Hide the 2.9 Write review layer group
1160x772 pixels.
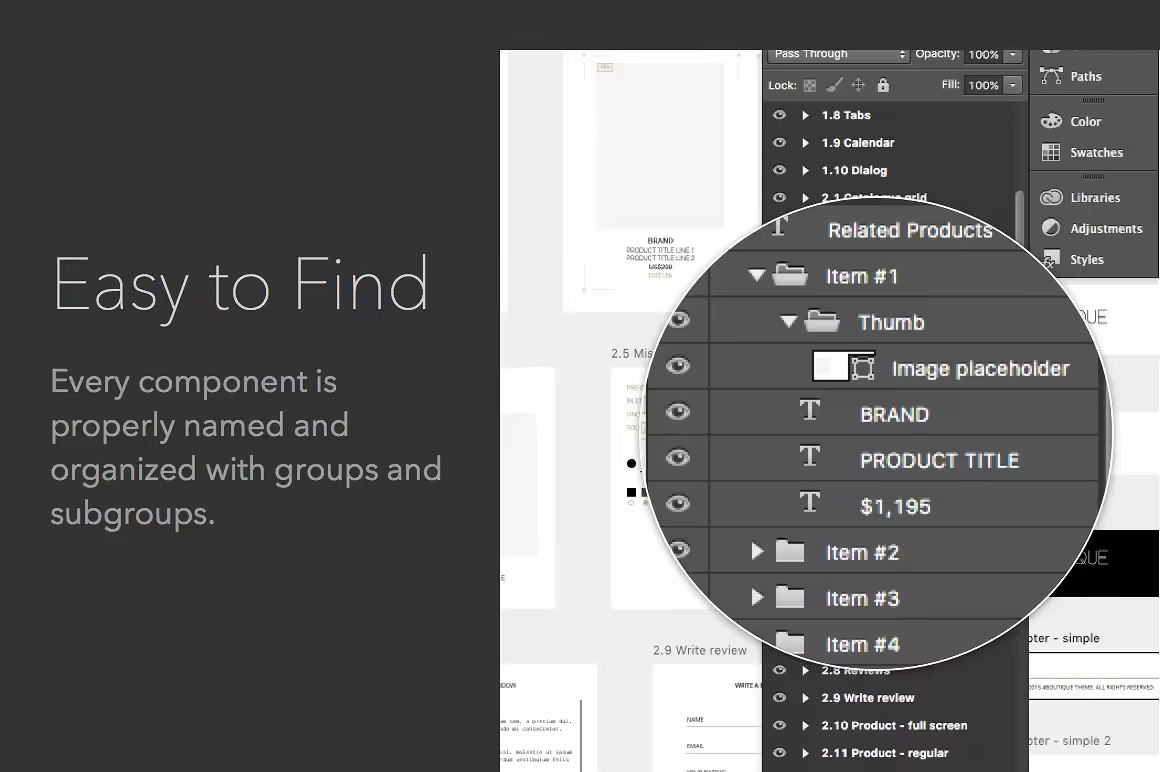pos(779,697)
